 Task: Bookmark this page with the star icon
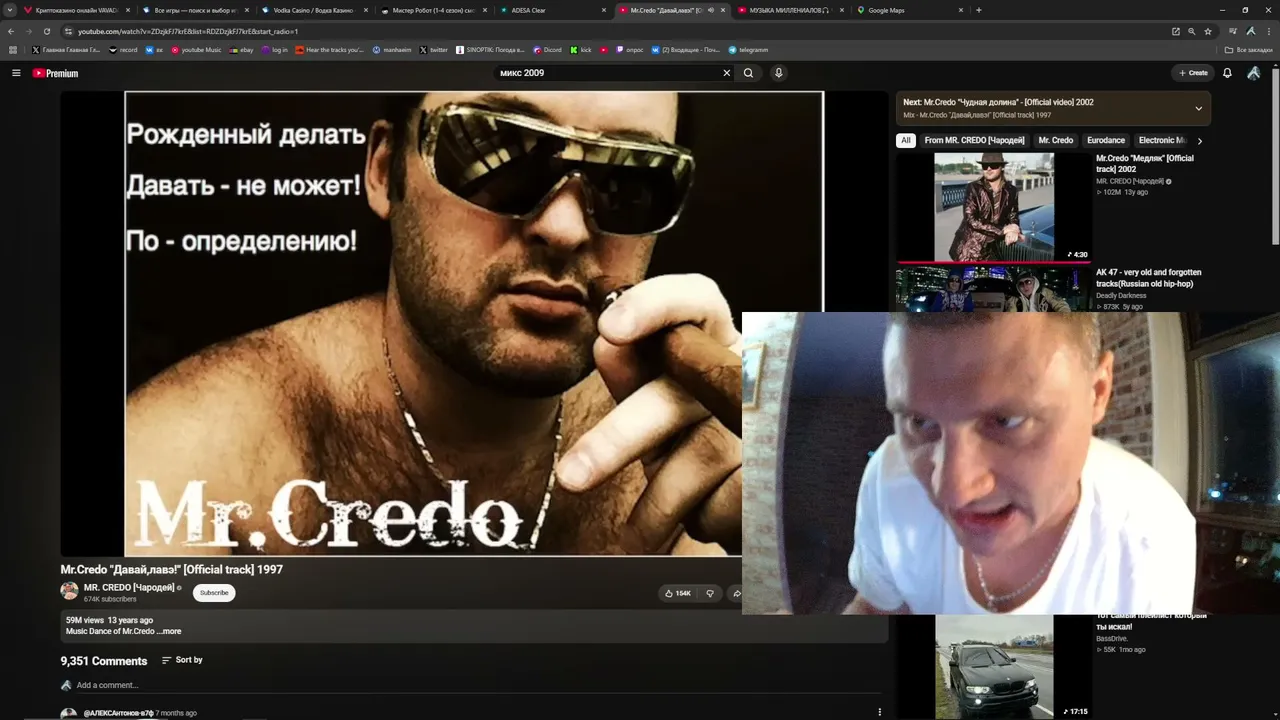point(1208,31)
